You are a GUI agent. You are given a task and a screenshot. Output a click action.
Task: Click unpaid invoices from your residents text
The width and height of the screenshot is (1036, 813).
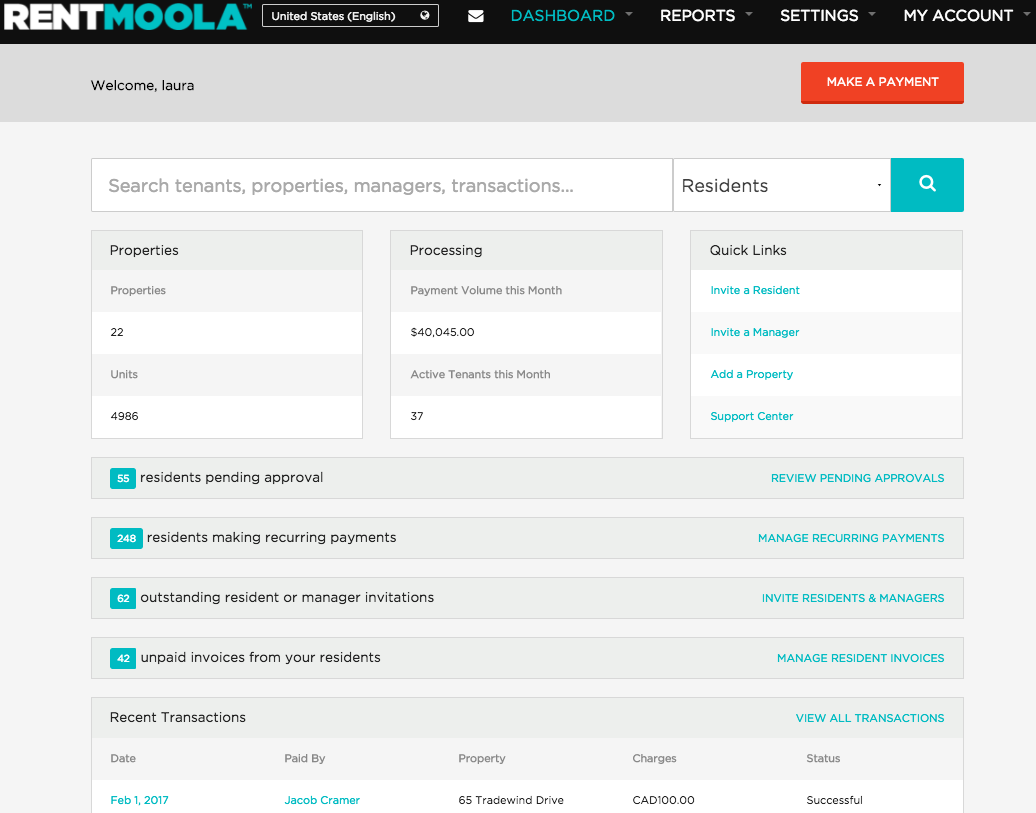tap(260, 658)
